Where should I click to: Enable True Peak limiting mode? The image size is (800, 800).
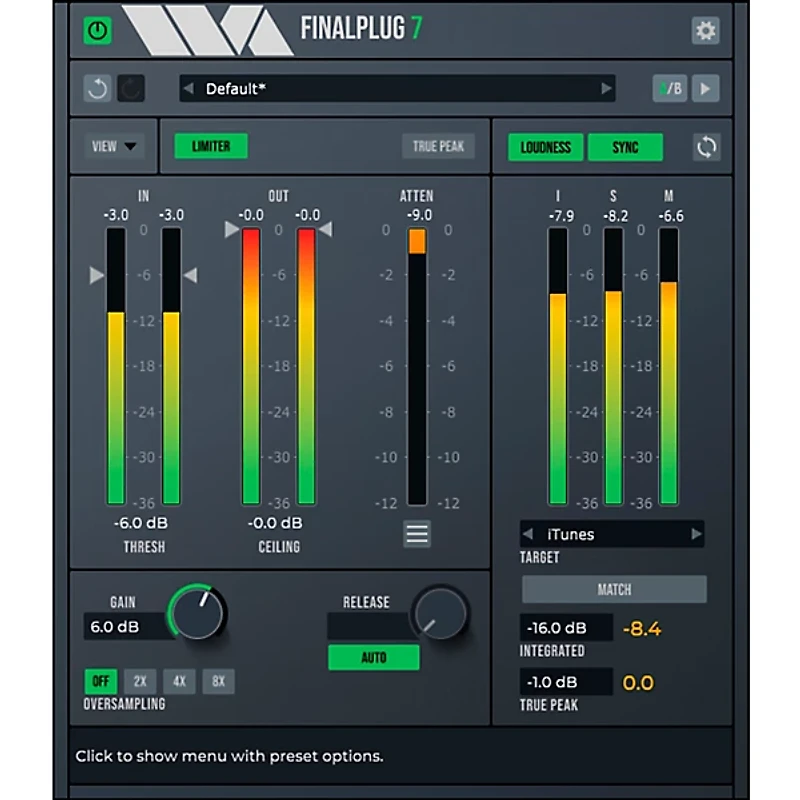[439, 147]
